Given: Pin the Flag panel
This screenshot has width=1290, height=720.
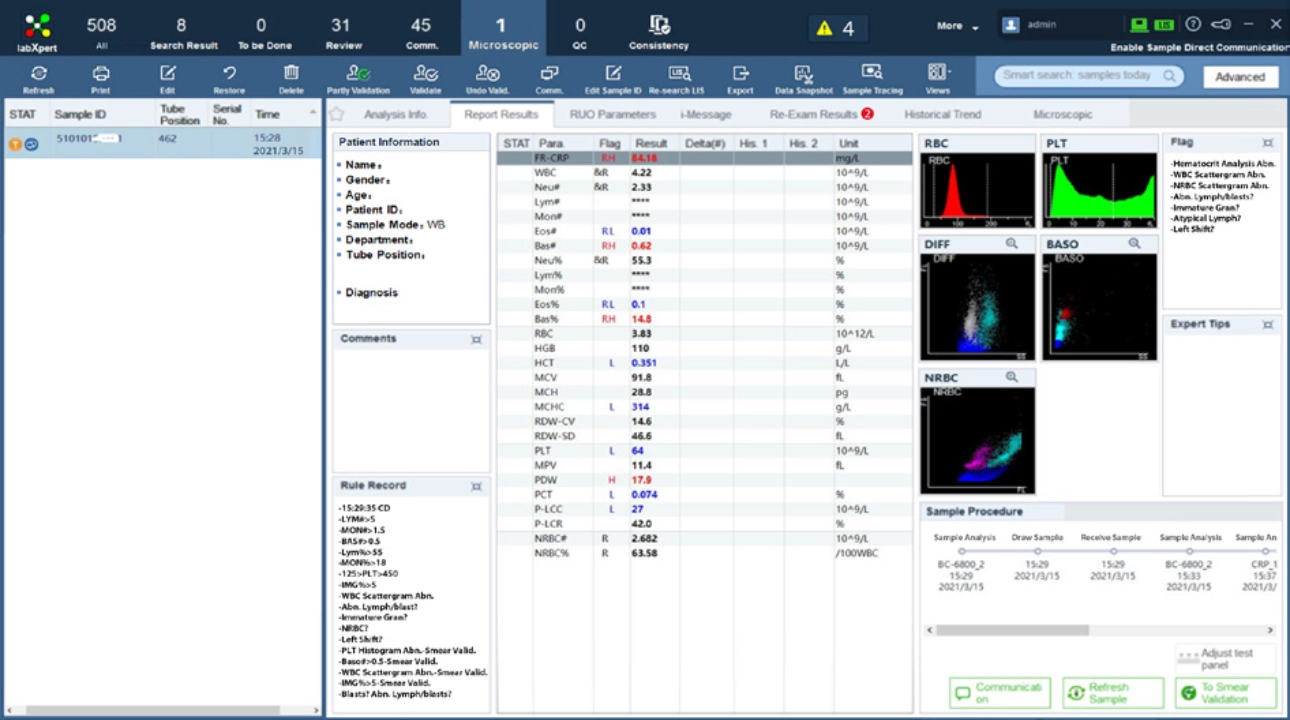Looking at the screenshot, I should point(1267,143).
